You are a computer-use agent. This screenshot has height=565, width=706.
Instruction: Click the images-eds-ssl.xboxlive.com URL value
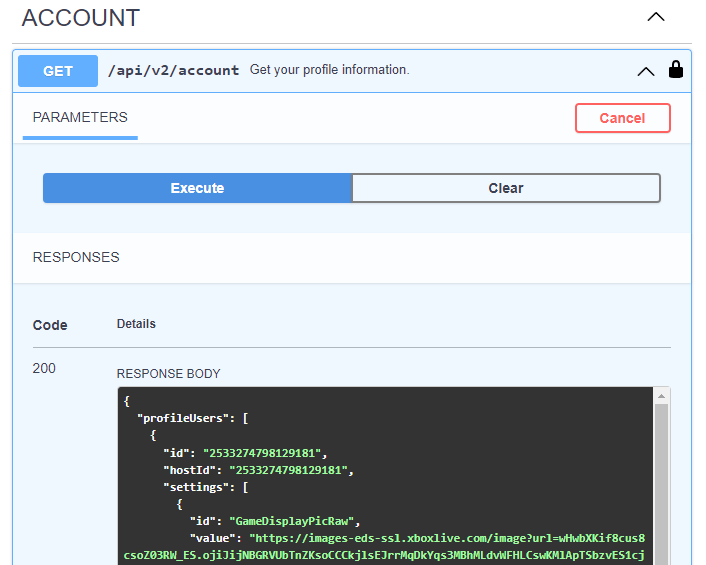tap(384, 547)
